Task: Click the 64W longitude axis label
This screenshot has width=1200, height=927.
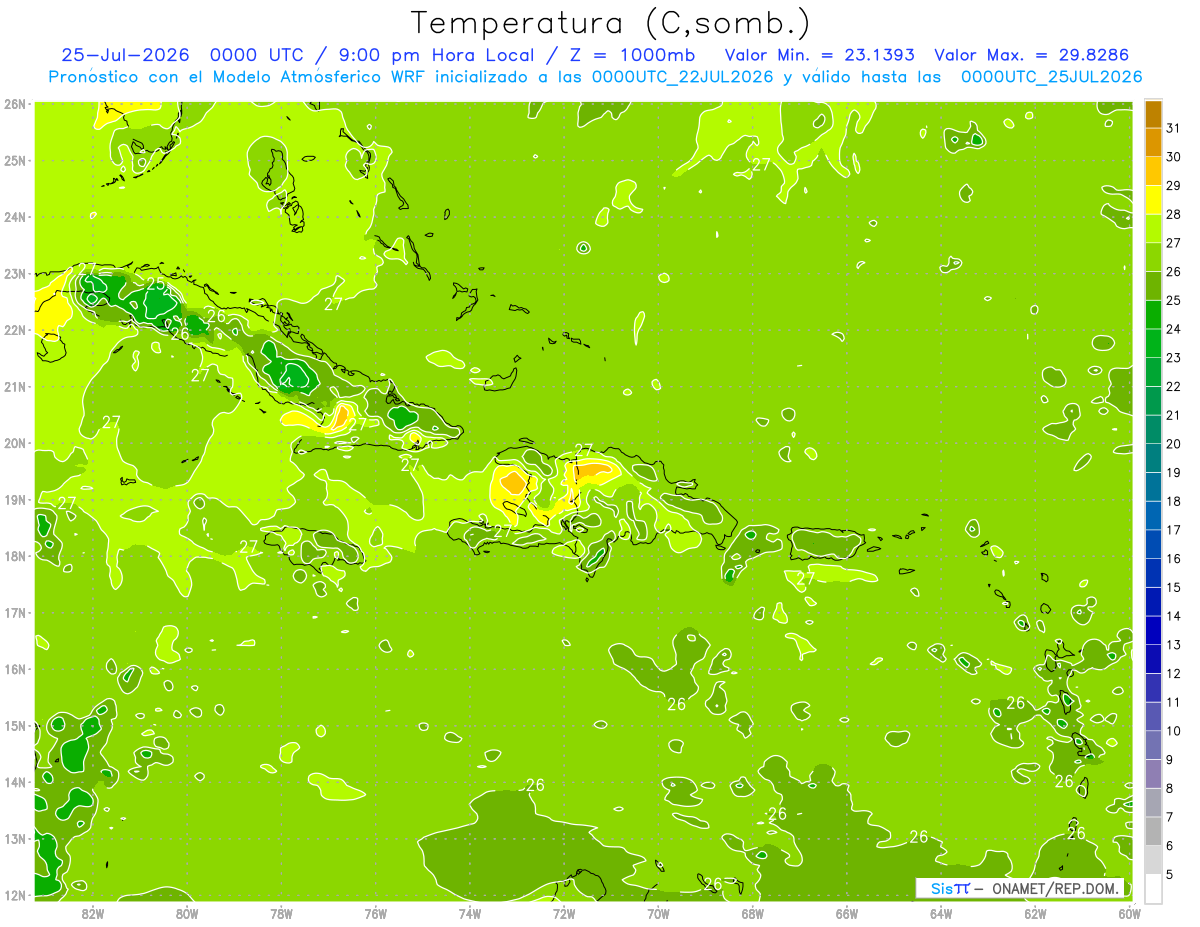Action: click(941, 913)
